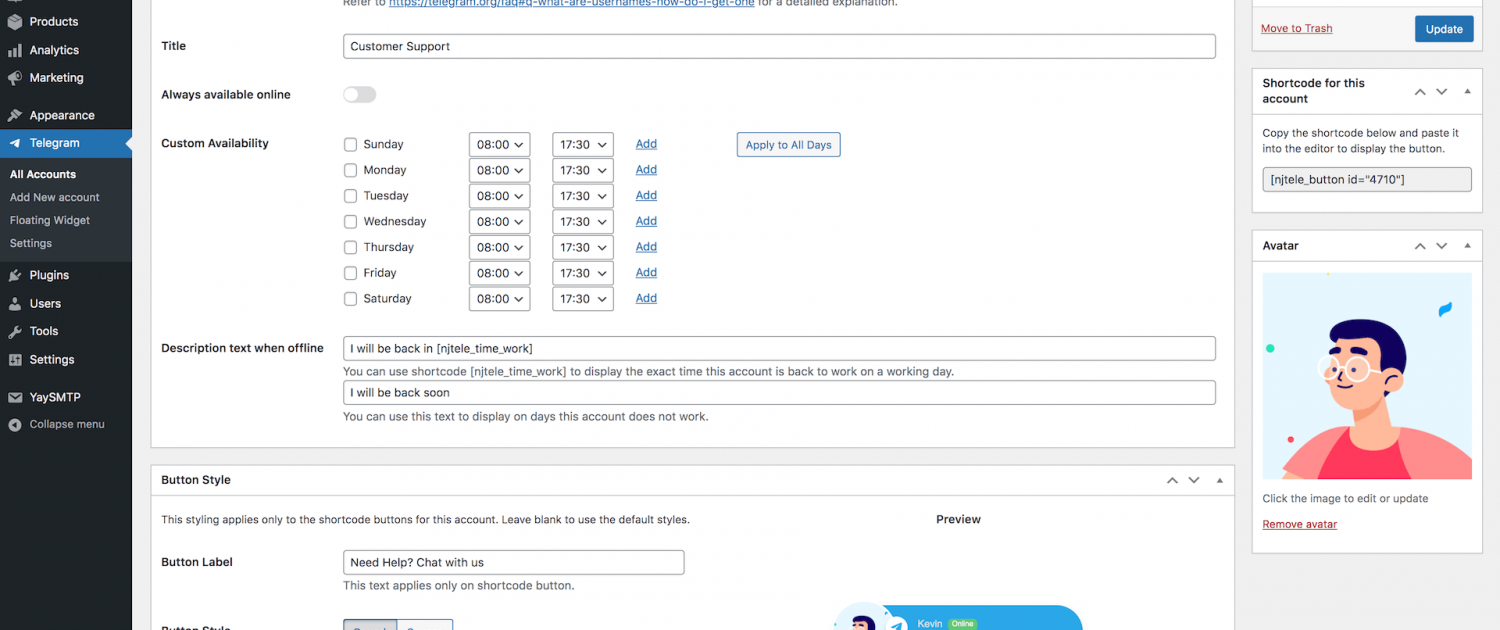Click the Appearance paintbrush icon
This screenshot has width=1500, height=630.
click(15, 115)
